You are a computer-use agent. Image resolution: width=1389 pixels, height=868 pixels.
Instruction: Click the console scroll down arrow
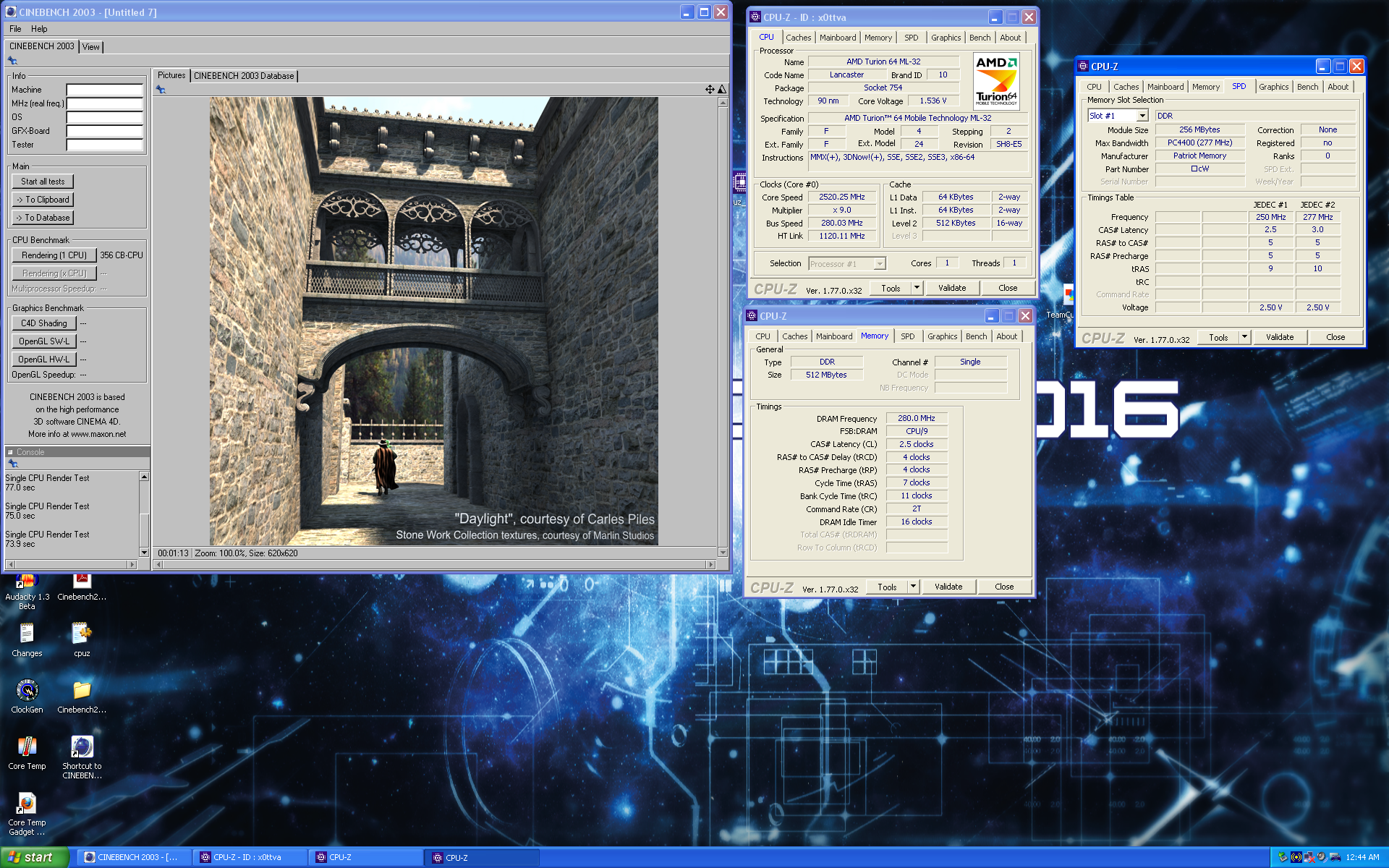pyautogui.click(x=144, y=553)
